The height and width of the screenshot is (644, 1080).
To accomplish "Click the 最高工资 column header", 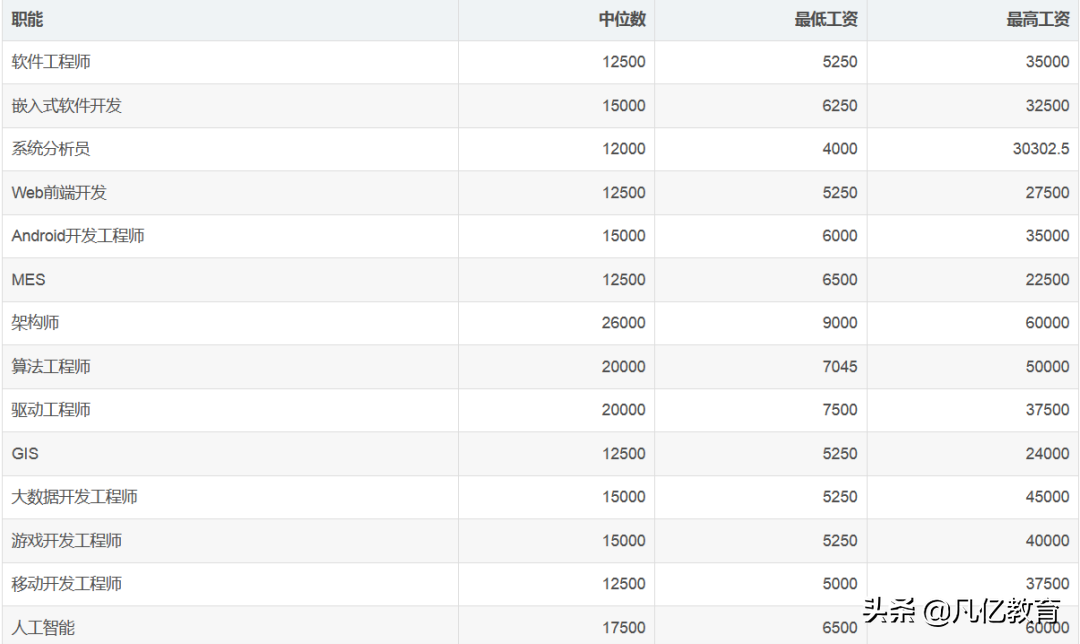I will pyautogui.click(x=1037, y=18).
